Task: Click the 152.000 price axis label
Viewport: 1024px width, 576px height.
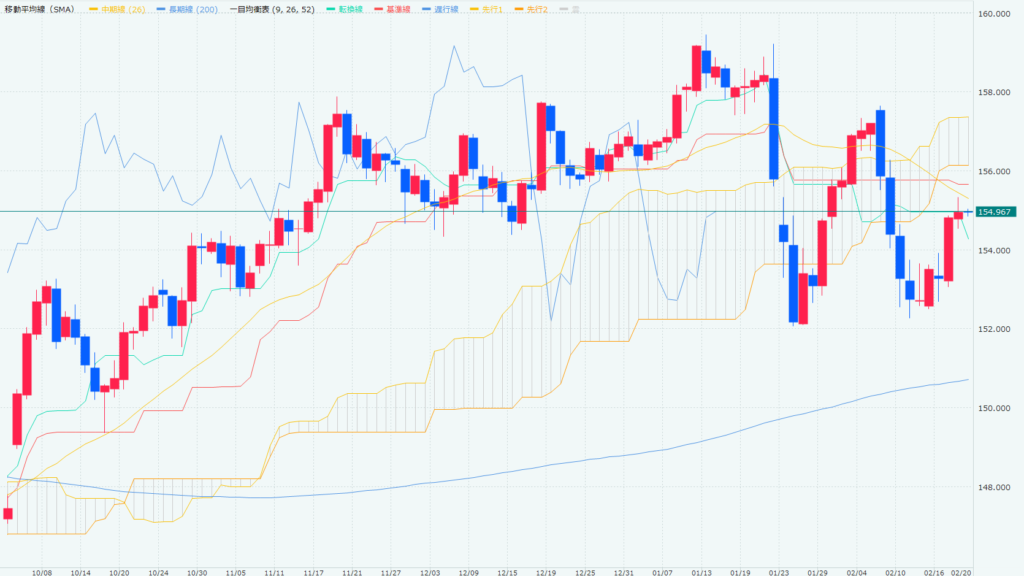Action: pos(997,329)
